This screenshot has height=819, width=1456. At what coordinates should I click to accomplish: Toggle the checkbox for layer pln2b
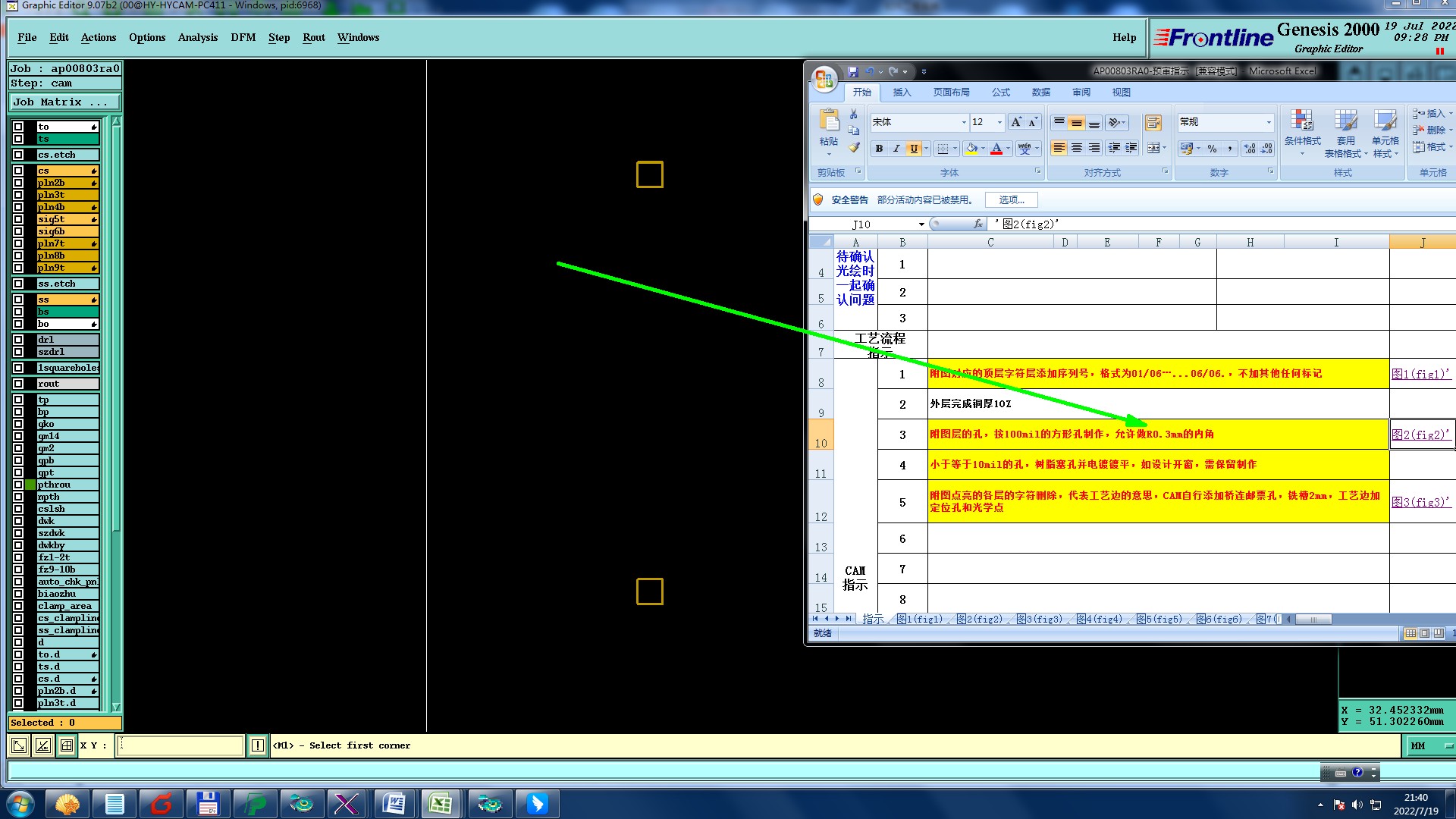(x=18, y=183)
